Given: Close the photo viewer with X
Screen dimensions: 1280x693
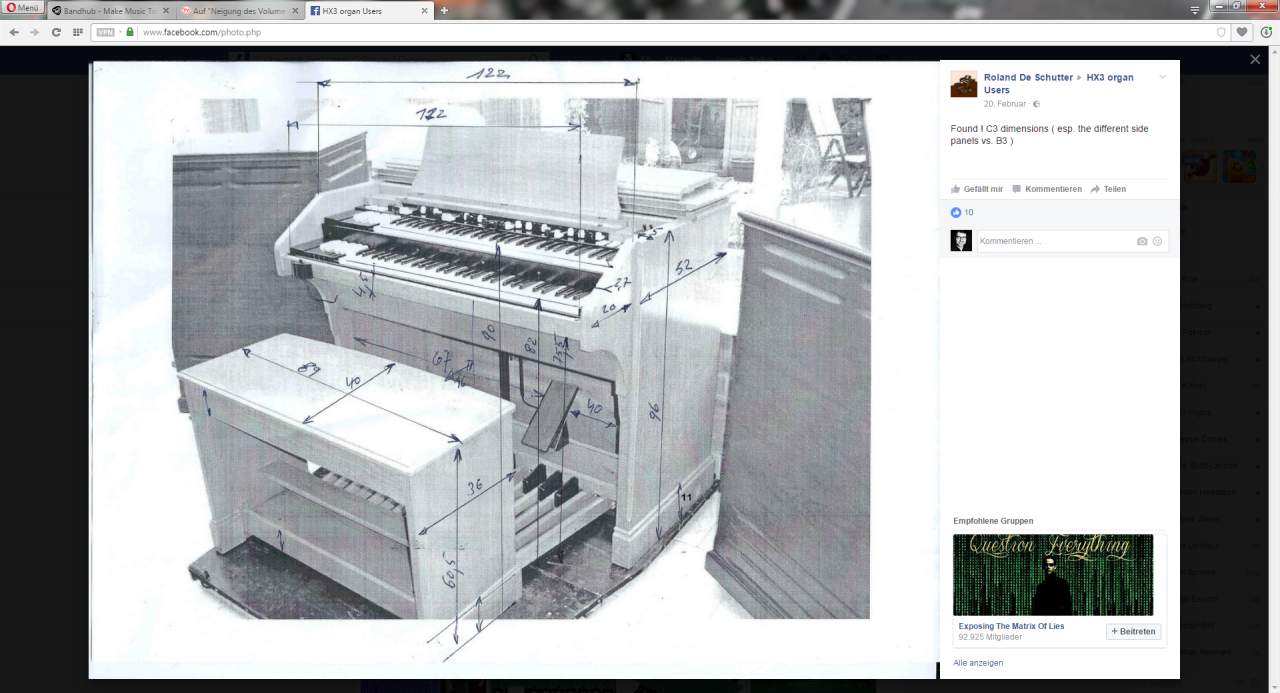Looking at the screenshot, I should (x=1255, y=60).
